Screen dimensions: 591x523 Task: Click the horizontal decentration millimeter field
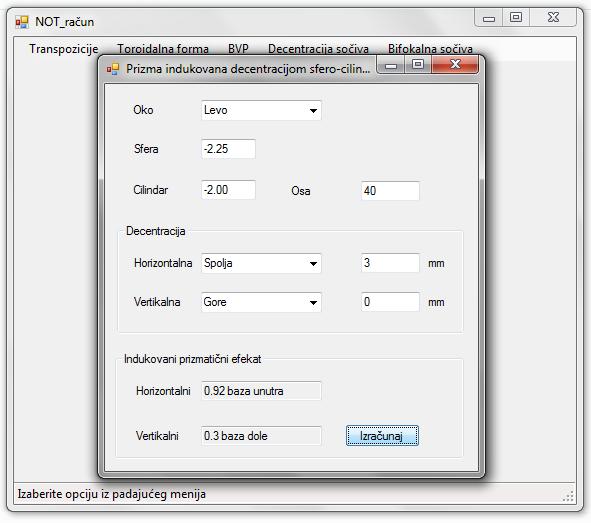(390, 263)
